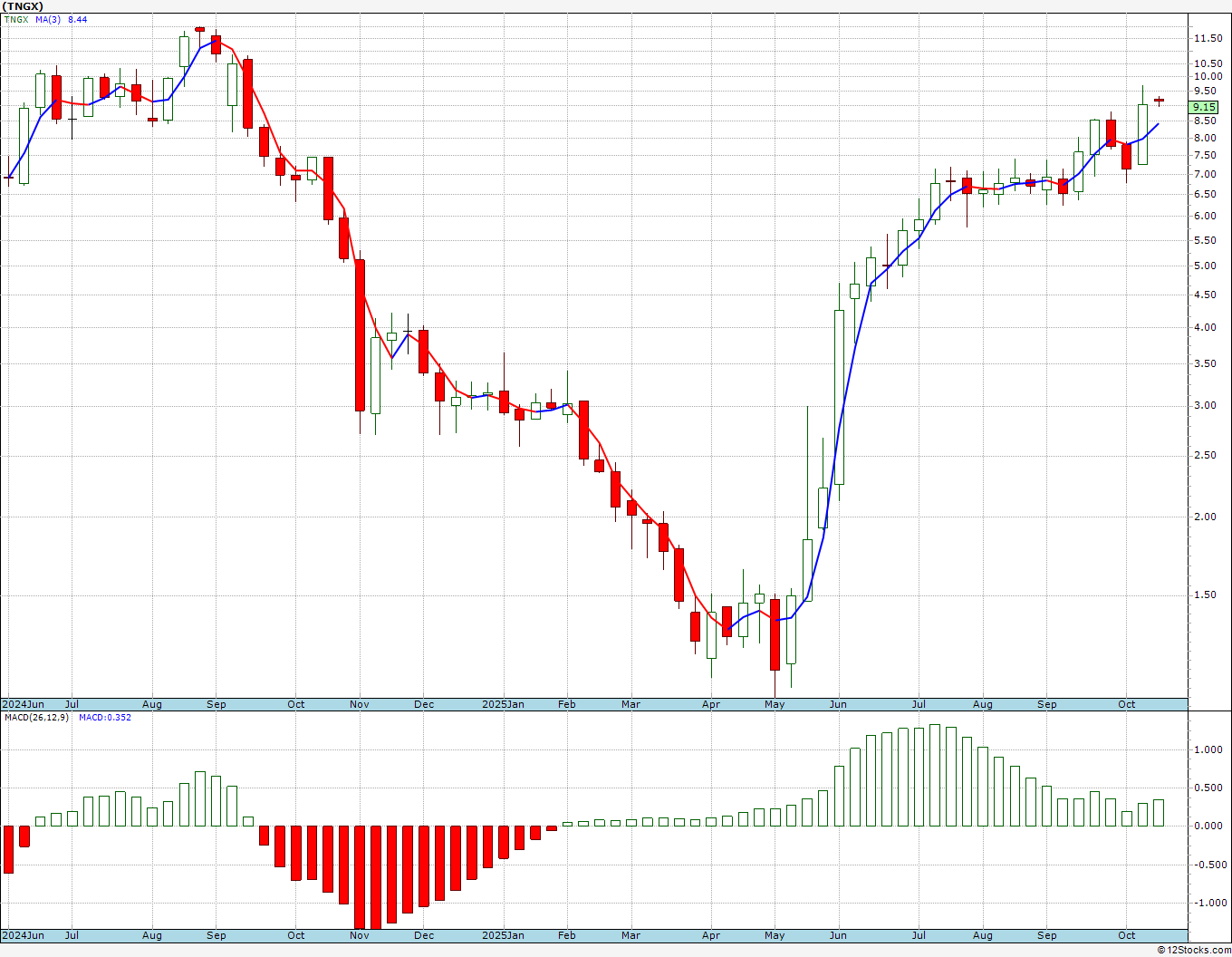Select the 5.00 price level on right axis

point(1205,266)
